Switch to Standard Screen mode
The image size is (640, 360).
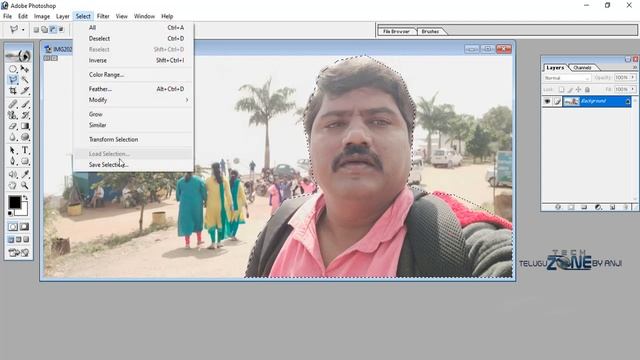(x=11, y=240)
